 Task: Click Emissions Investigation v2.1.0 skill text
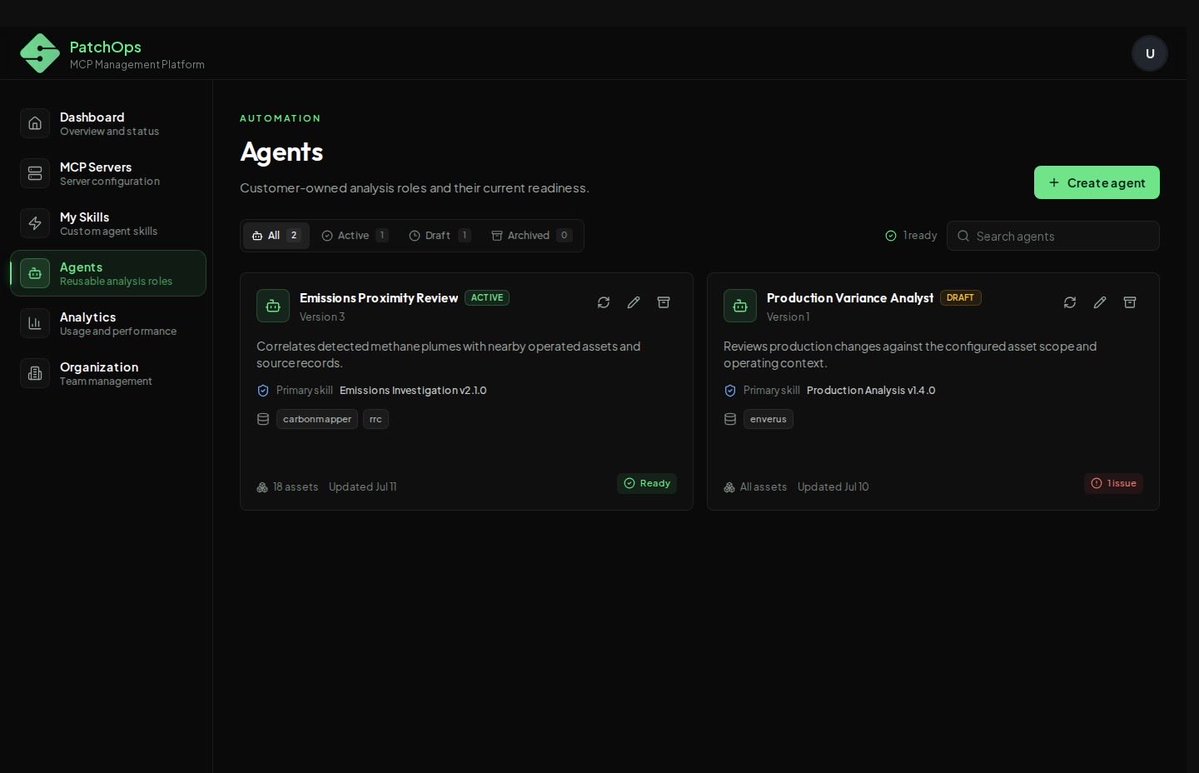point(413,391)
